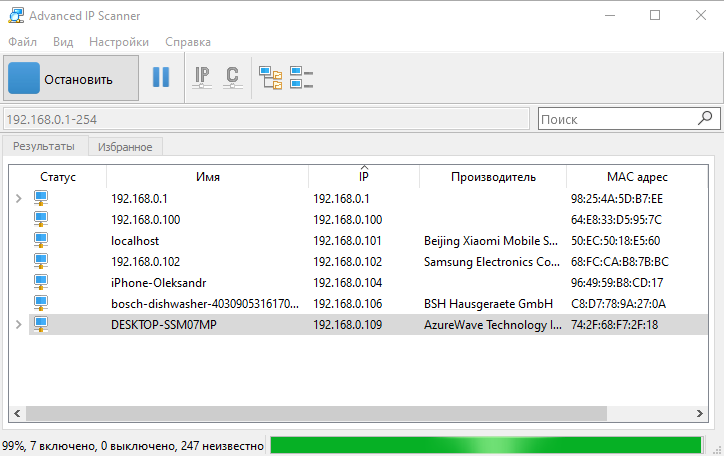Screen dimensions: 724x456
Task: Sort by the MAC адрес column header
Action: (x=637, y=177)
